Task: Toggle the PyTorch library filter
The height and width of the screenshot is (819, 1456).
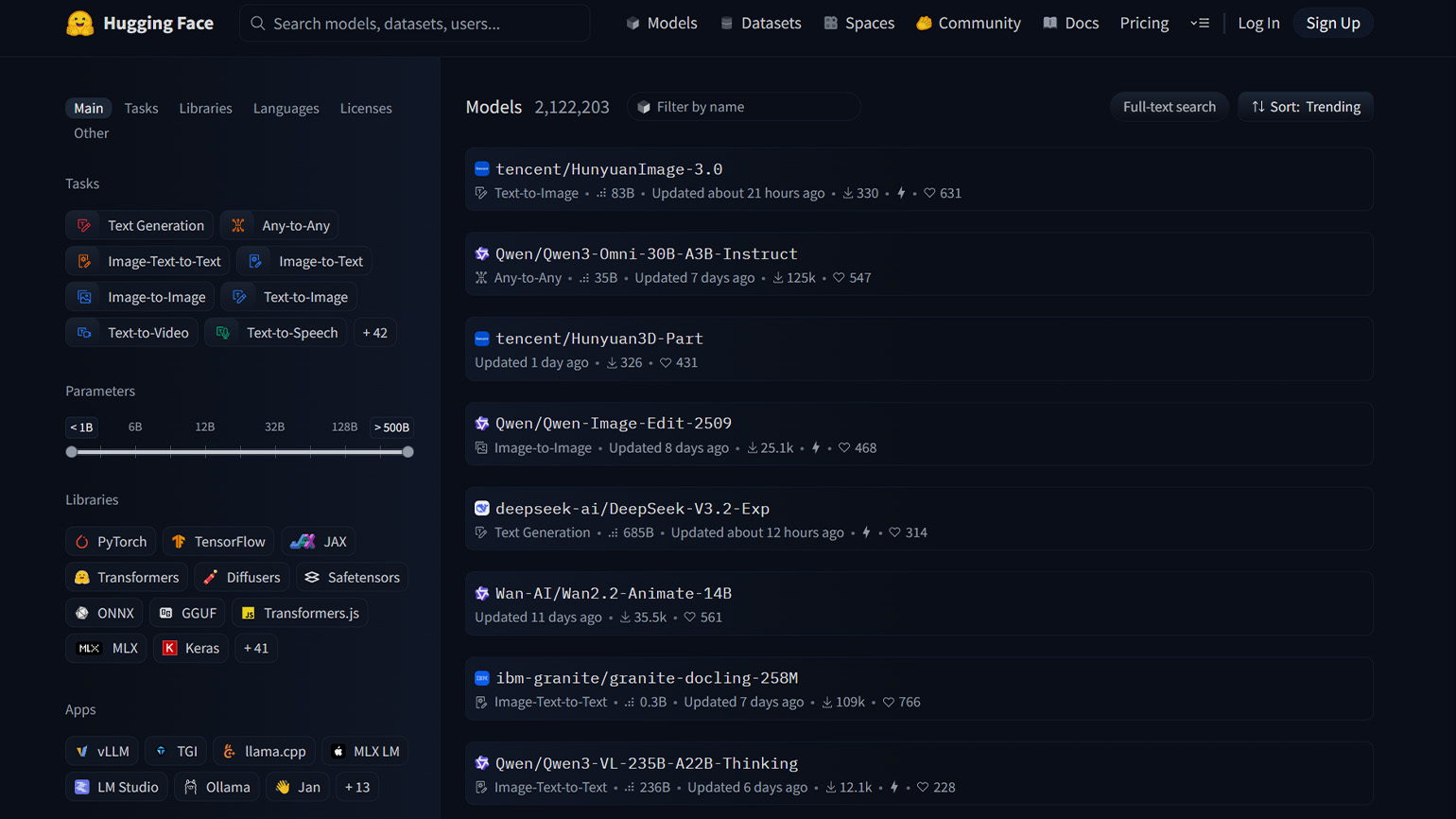Action: [x=112, y=542]
